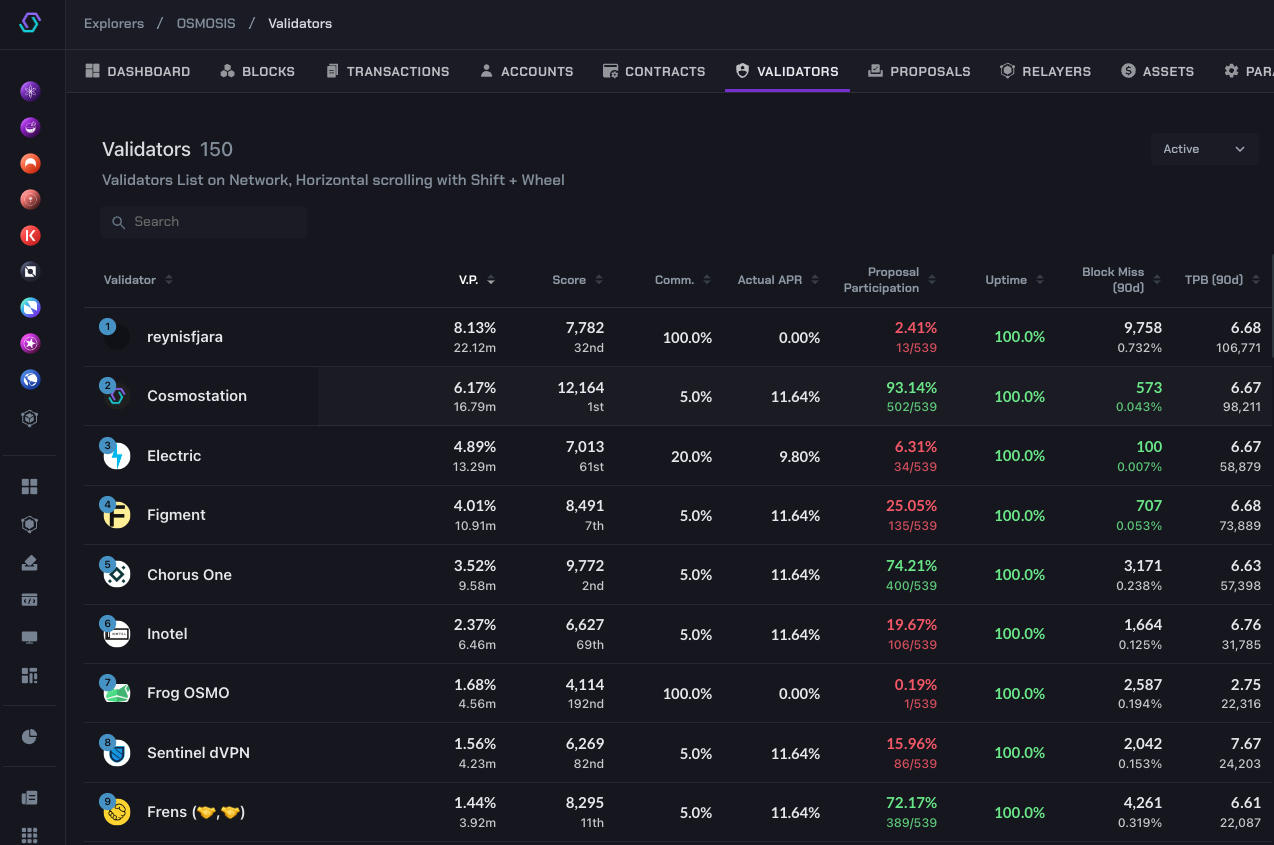Screen dimensions: 1274x845
Task: Select the magenta star chain icon in sidebar
Action: pos(30,343)
